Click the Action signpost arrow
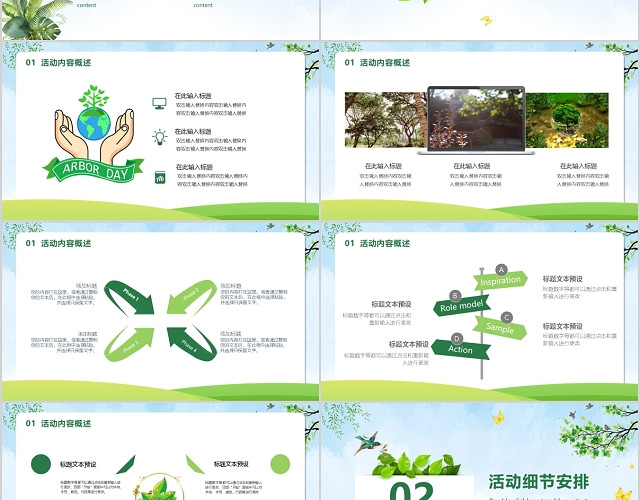The image size is (640, 500). tap(460, 349)
